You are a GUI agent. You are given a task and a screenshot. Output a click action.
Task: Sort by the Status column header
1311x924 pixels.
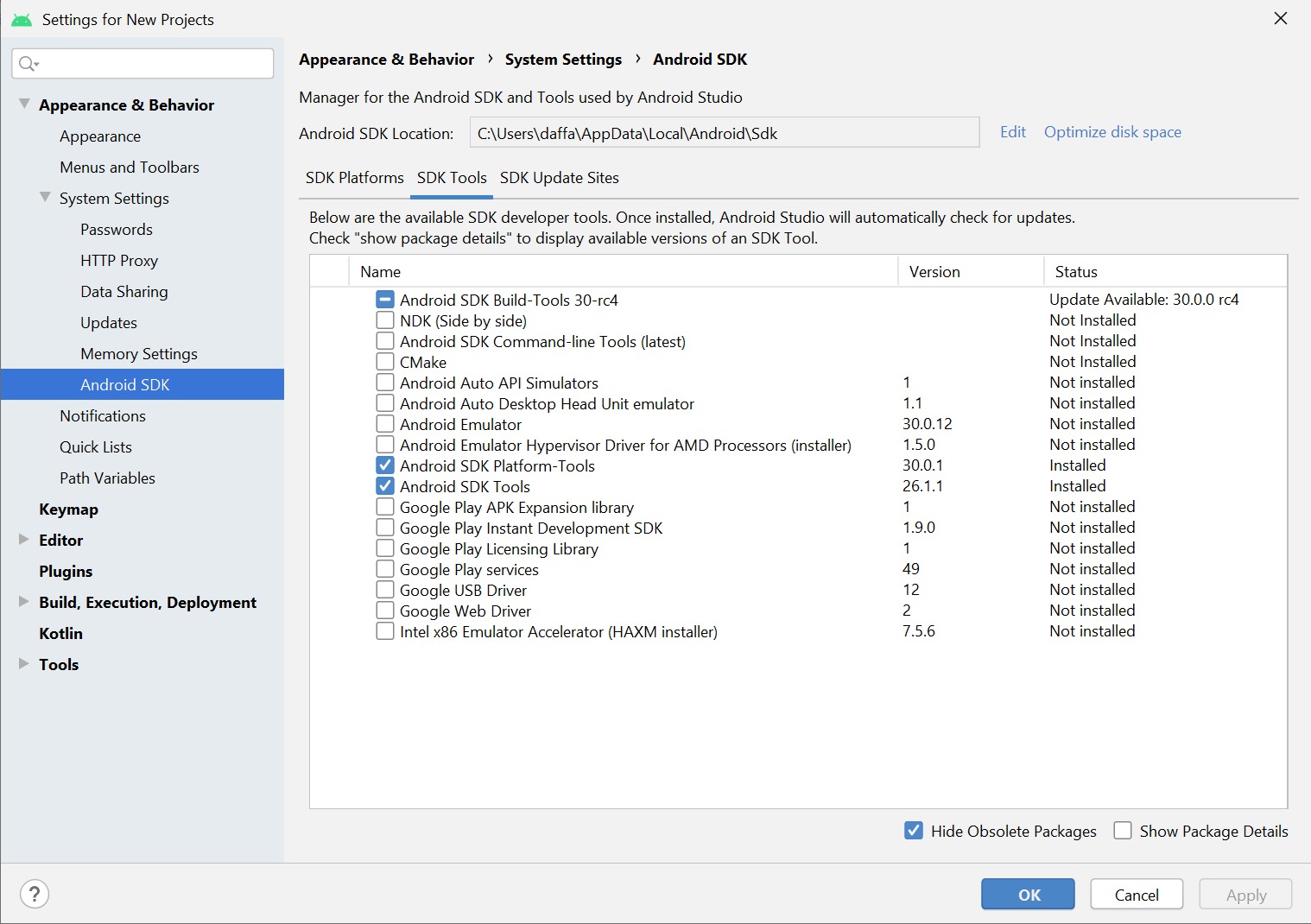1166,271
